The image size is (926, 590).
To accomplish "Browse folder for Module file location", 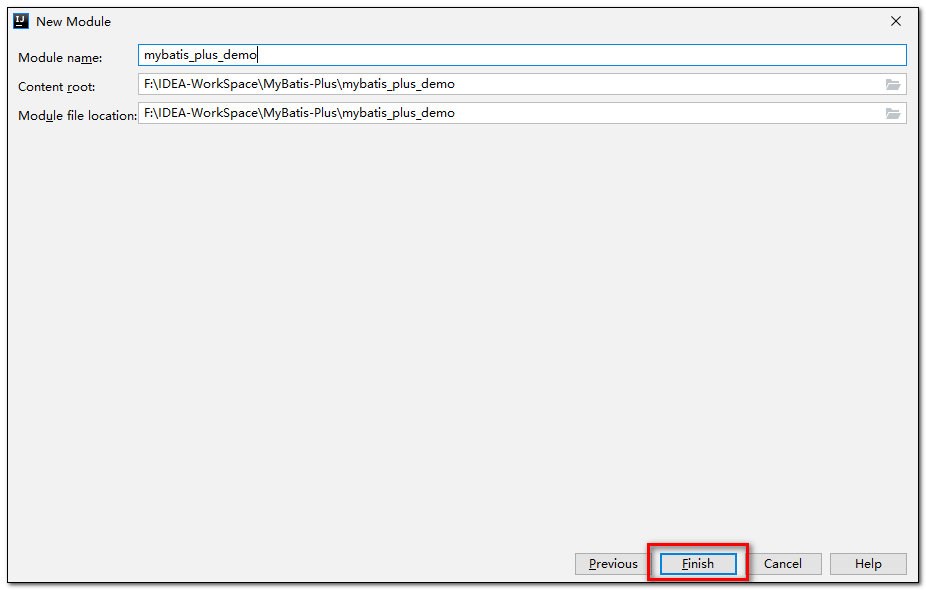I will point(893,114).
